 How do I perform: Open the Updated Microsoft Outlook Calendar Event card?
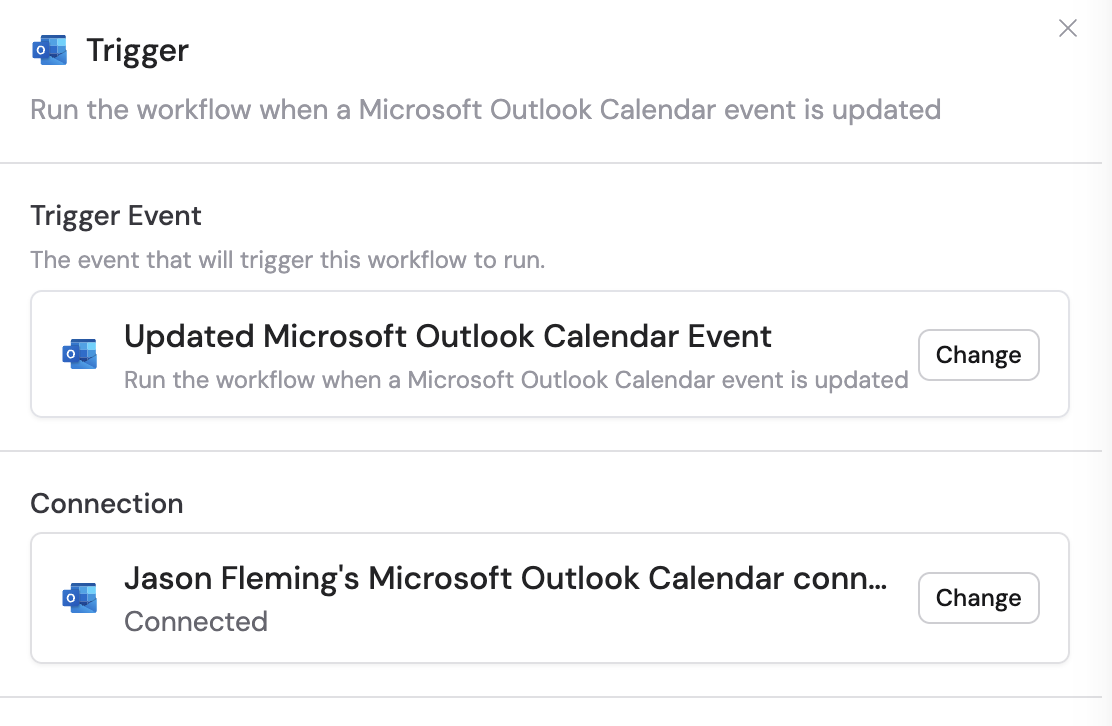click(448, 337)
